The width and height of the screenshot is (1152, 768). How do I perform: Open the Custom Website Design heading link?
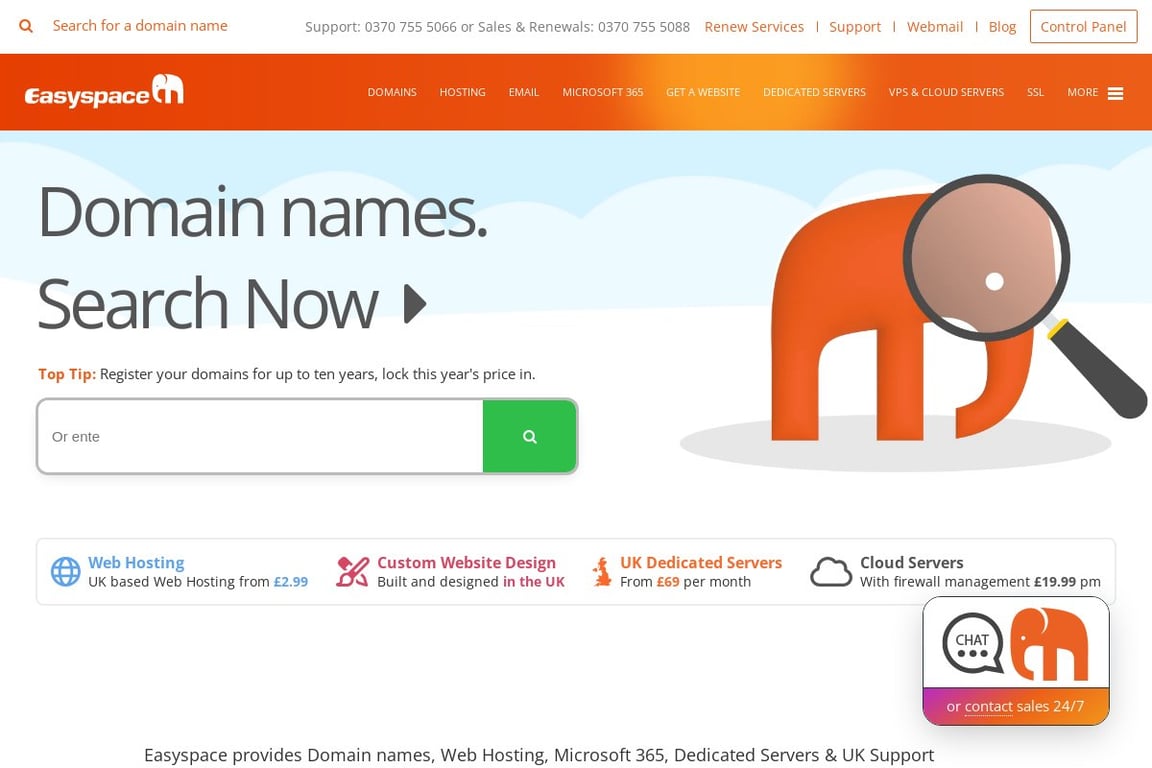(467, 562)
